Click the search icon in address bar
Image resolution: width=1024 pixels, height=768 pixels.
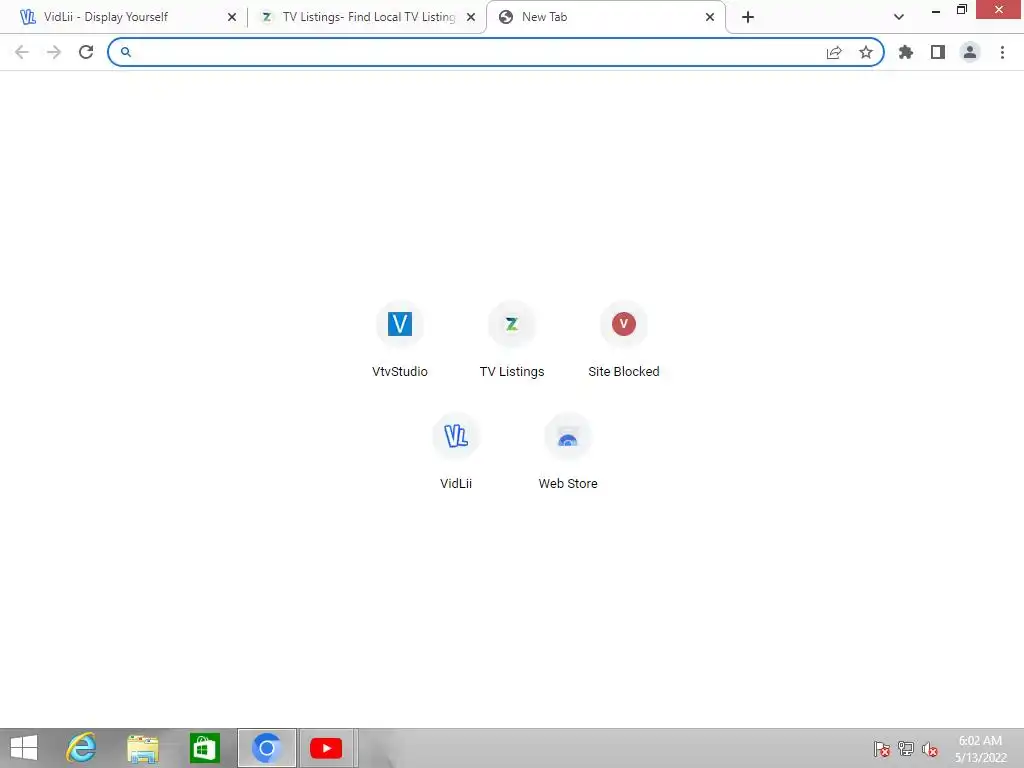[x=126, y=52]
